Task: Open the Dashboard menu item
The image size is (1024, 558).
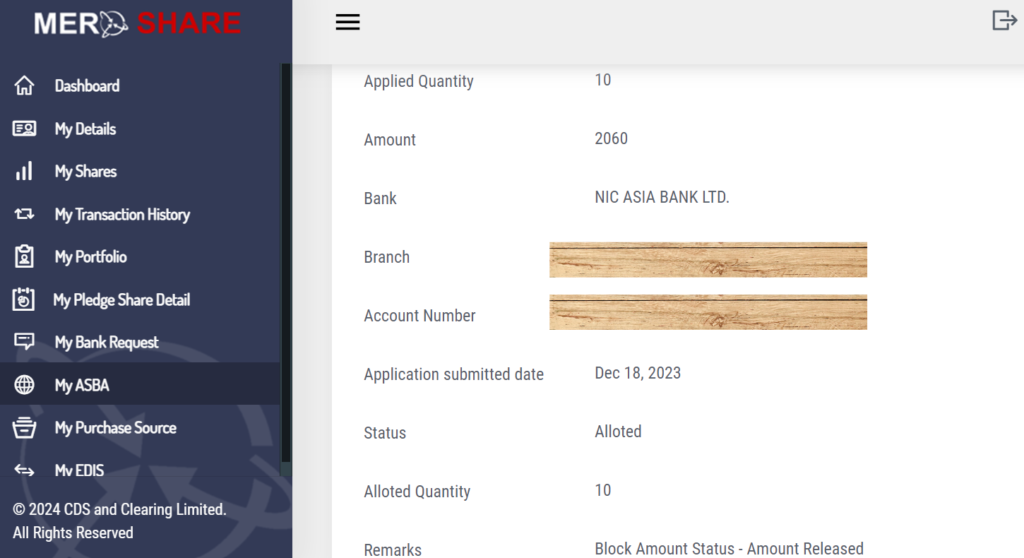Action: tap(87, 86)
